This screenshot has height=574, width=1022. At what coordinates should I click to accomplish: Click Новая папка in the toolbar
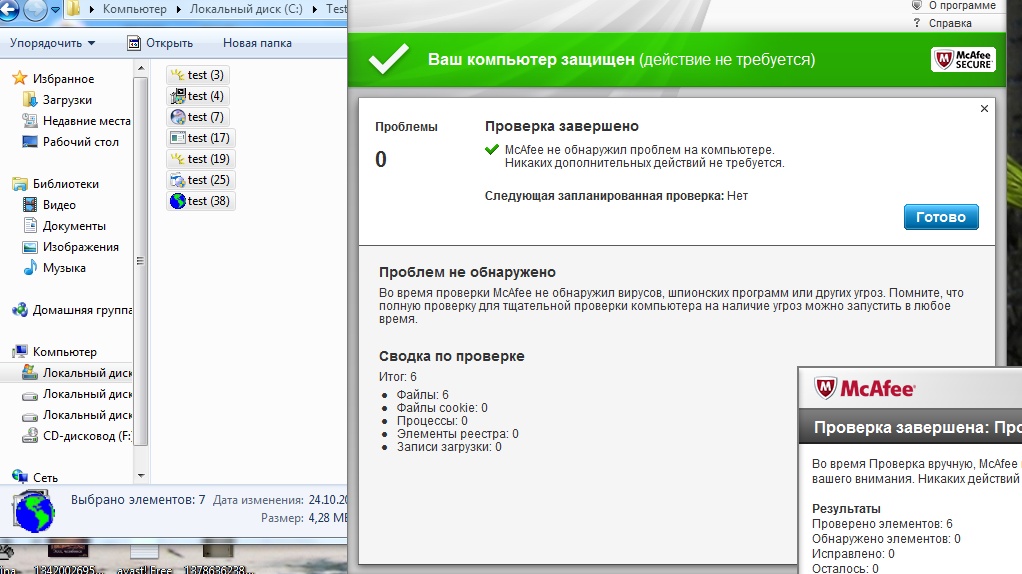[257, 43]
